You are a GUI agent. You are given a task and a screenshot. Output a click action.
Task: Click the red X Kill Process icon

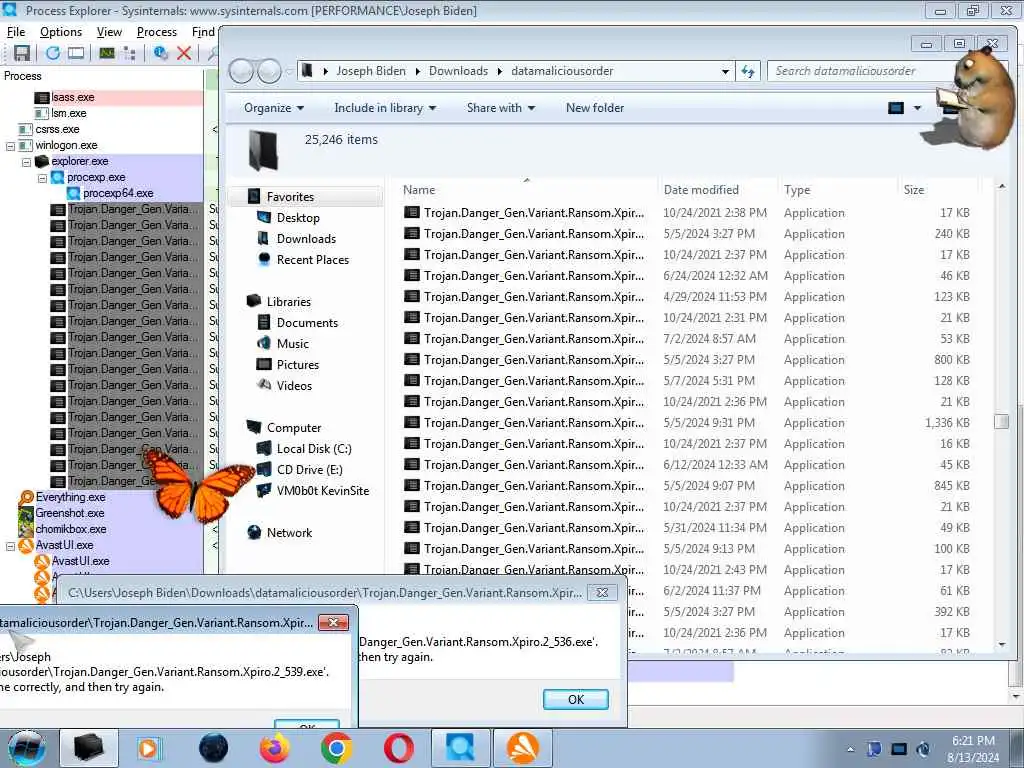point(184,53)
